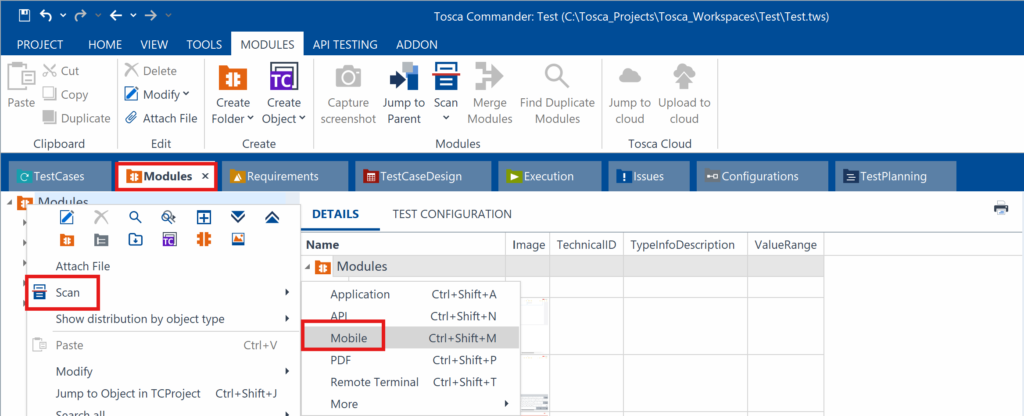The width and height of the screenshot is (1024, 416).
Task: Navigate forward with the right arrow icon
Action: (x=151, y=14)
